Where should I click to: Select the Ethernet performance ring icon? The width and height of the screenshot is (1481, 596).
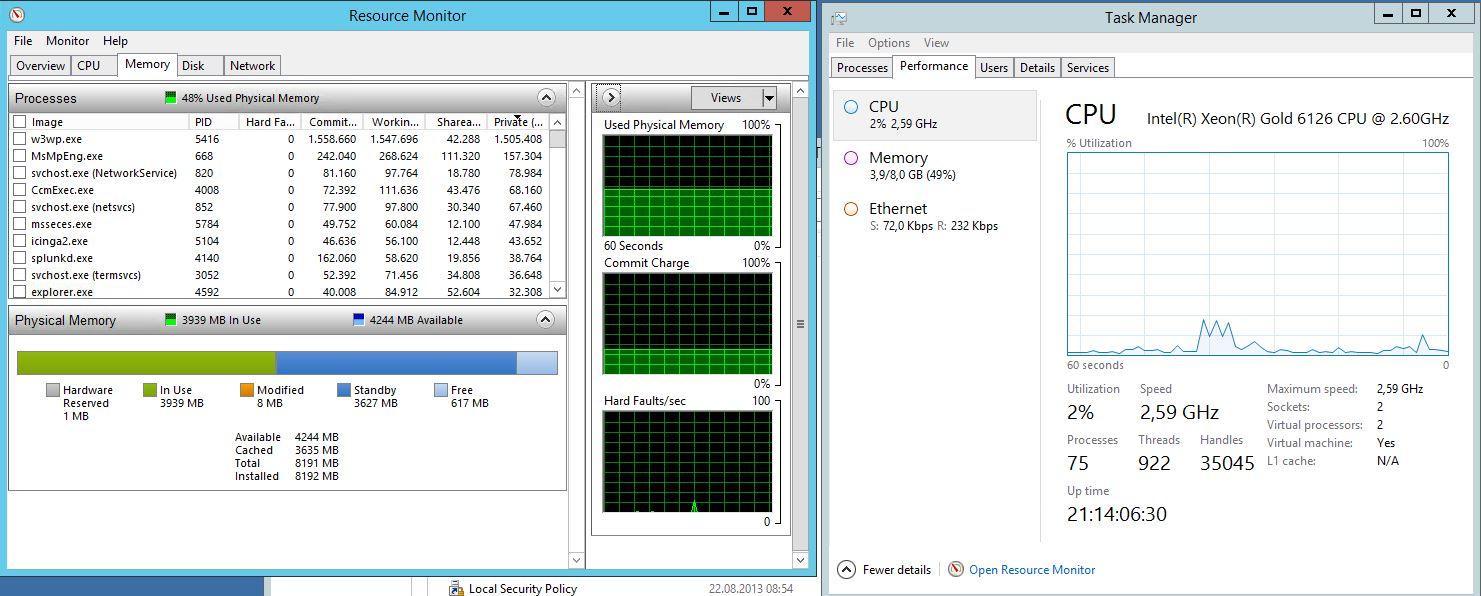point(851,208)
